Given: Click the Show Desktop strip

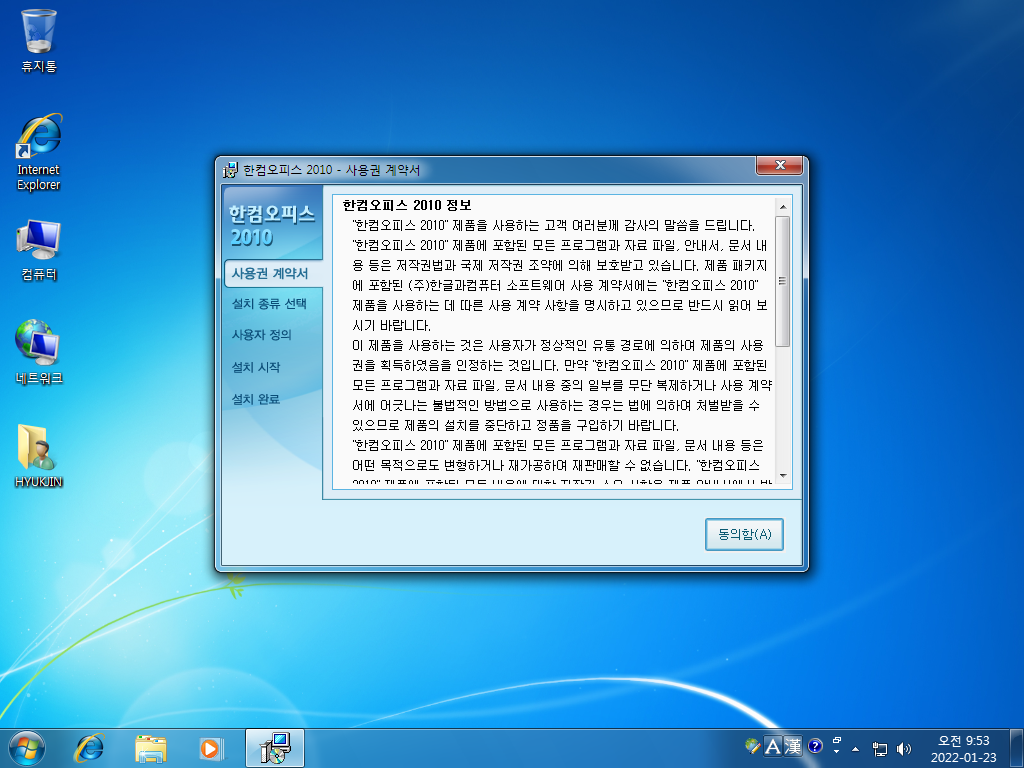Looking at the screenshot, I should click(x=1017, y=748).
